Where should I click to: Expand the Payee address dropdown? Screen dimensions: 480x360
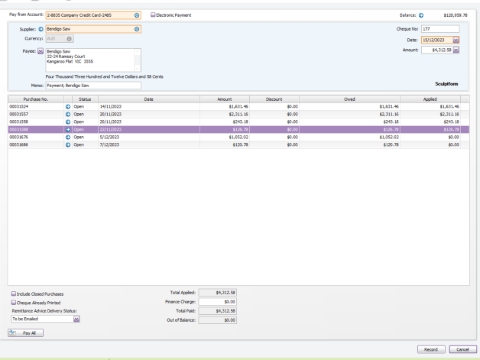point(40,51)
